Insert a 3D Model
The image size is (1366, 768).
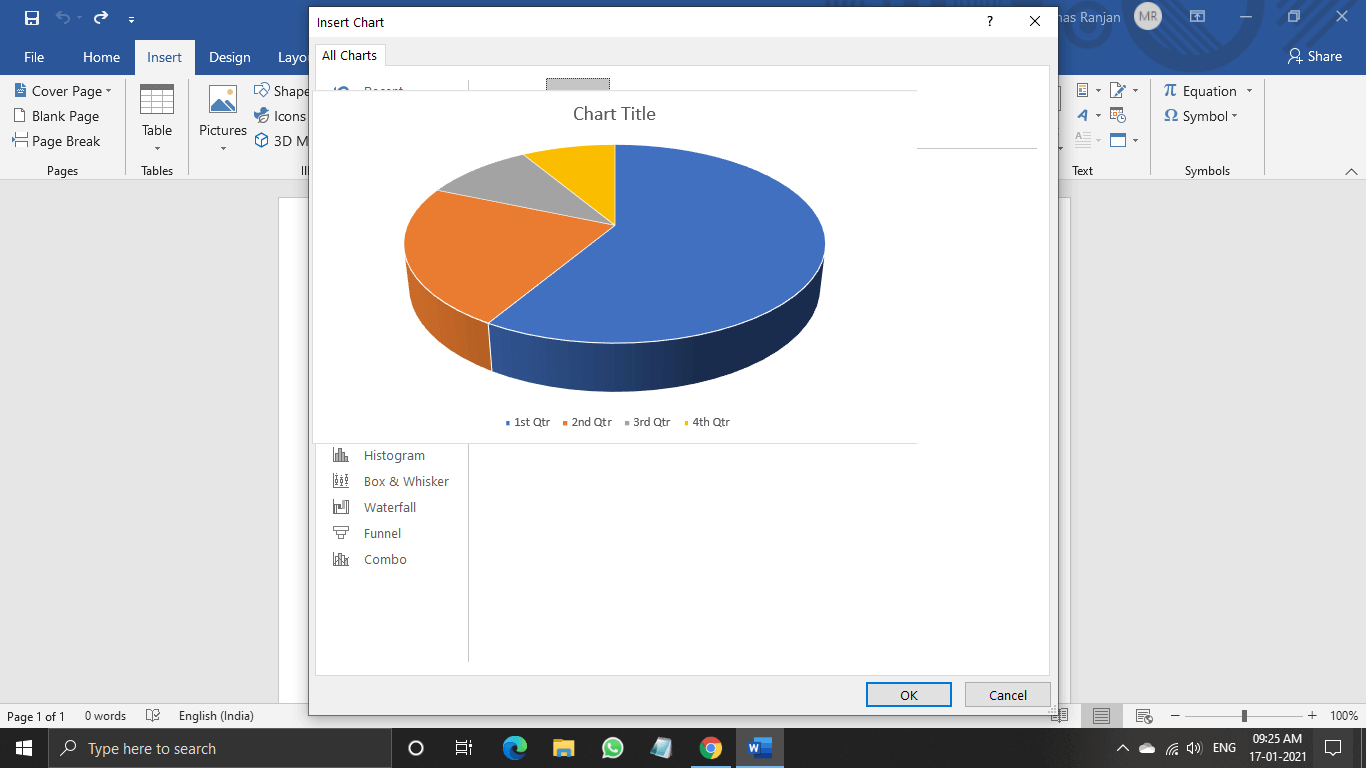coord(283,141)
